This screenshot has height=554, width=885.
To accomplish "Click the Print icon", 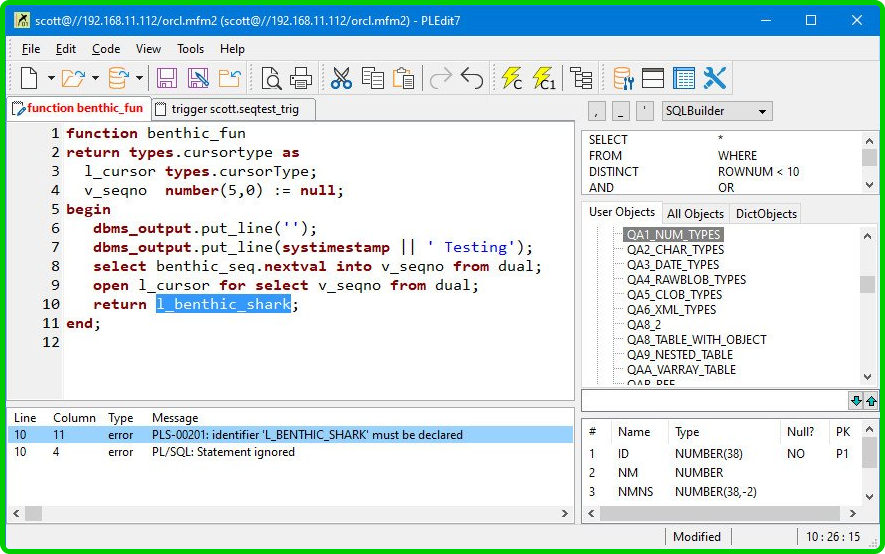I will coord(300,78).
